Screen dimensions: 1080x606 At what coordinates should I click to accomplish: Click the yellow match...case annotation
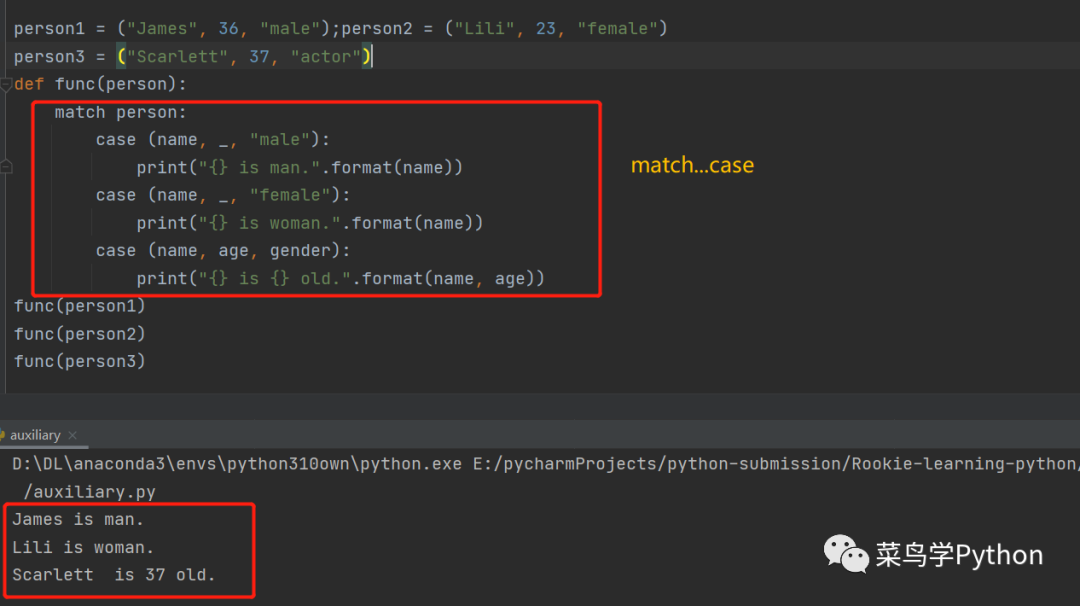click(x=692, y=165)
